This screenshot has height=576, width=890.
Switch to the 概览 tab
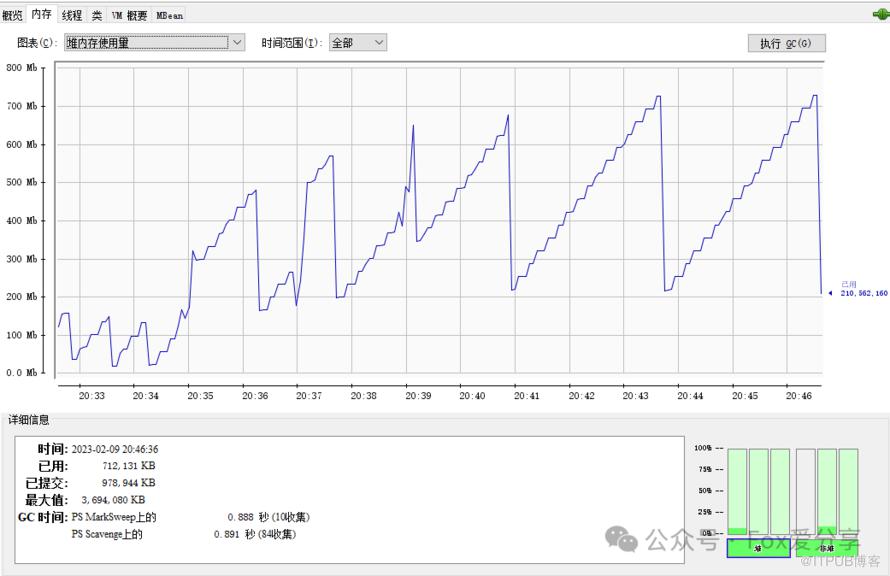[12, 15]
